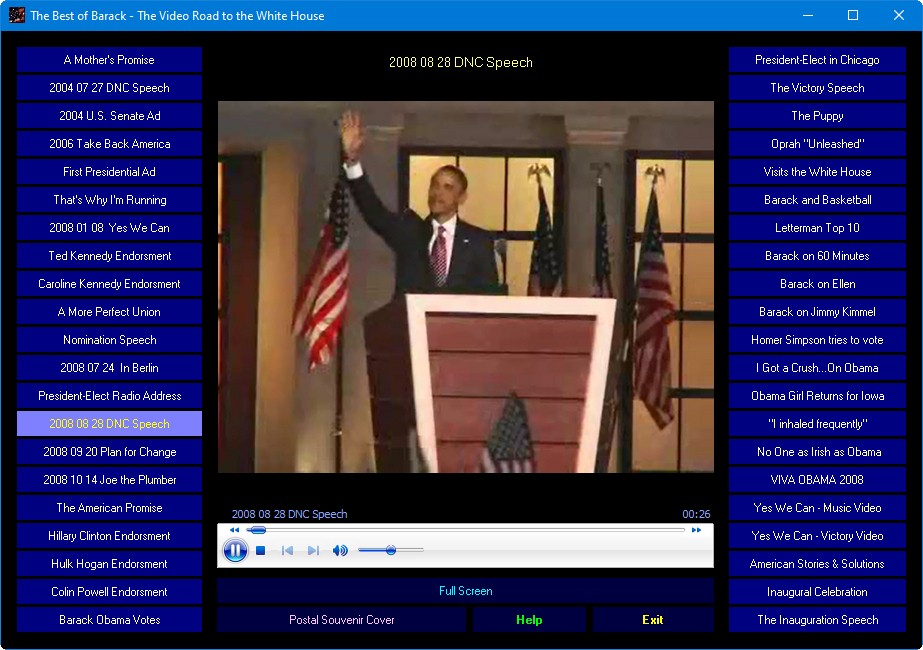Select 2004 07 27 DNC Speech
This screenshot has height=650, width=923.
coord(109,88)
